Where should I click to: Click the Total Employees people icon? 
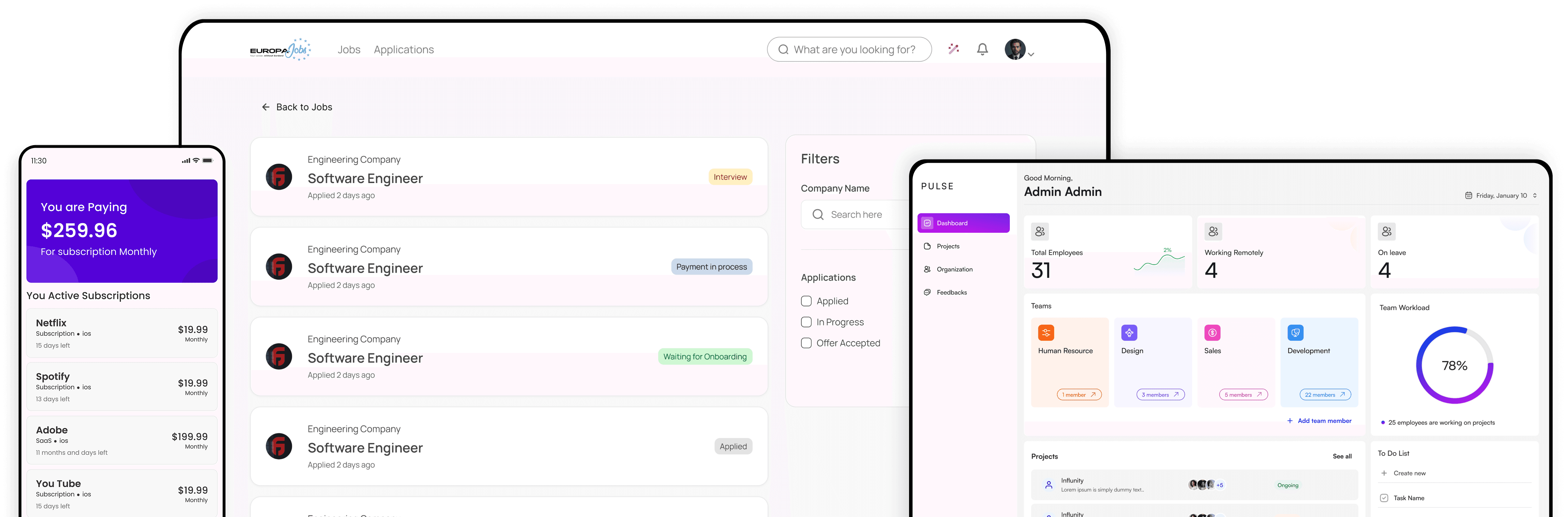coord(1039,231)
